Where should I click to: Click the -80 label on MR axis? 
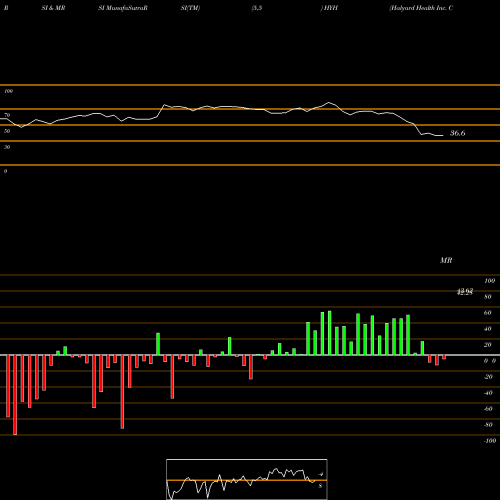[488, 425]
